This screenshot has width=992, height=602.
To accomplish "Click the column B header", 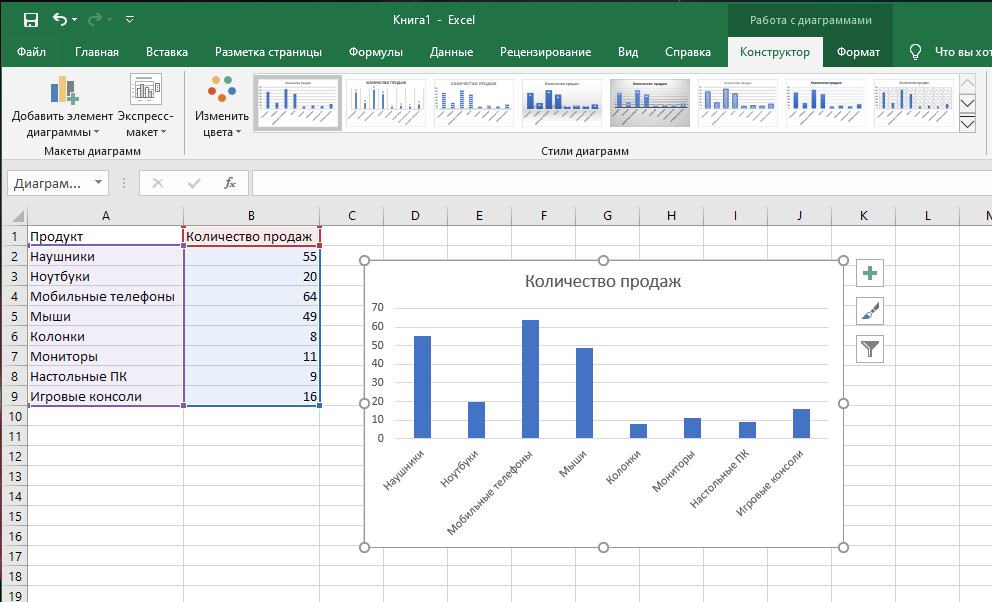I will [251, 216].
